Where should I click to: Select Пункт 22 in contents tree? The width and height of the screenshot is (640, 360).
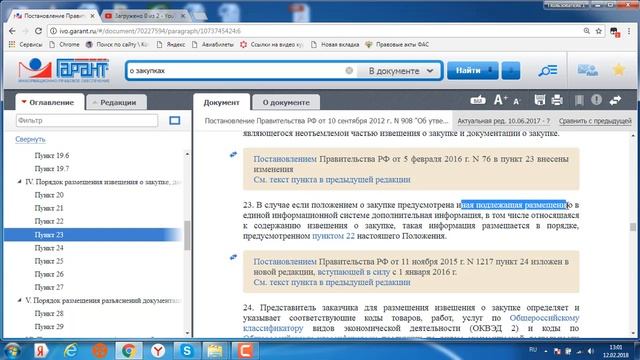click(x=49, y=221)
